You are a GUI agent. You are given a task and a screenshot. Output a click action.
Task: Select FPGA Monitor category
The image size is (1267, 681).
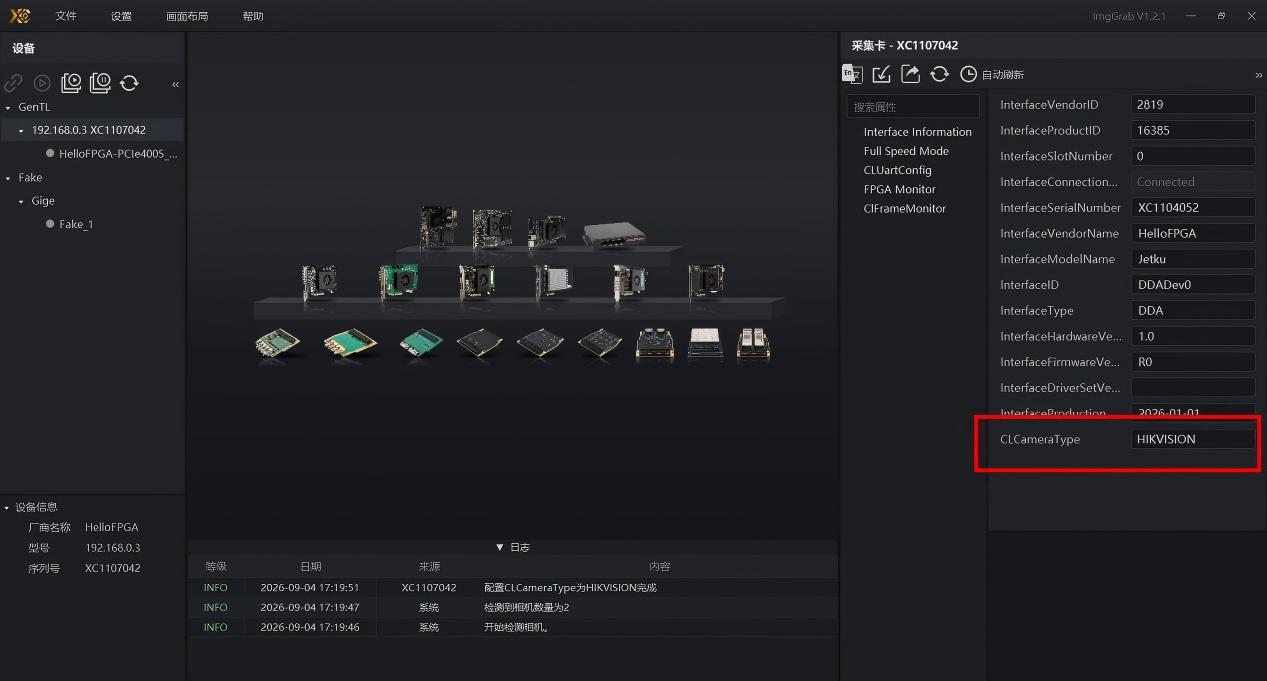coord(899,189)
